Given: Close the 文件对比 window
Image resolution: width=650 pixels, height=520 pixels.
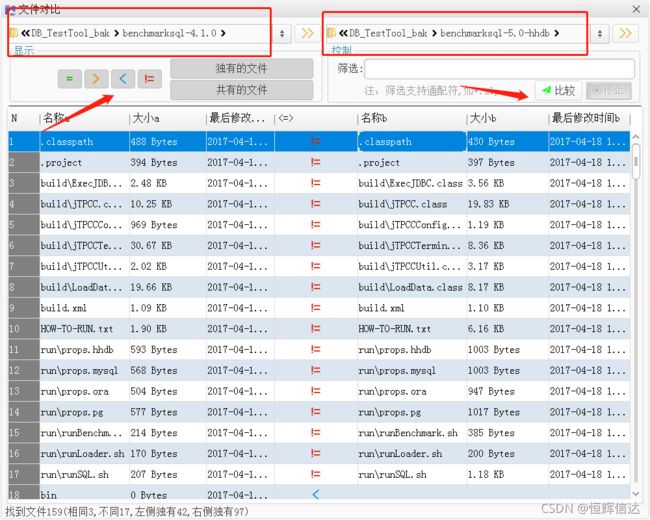Looking at the screenshot, I should point(636,9).
